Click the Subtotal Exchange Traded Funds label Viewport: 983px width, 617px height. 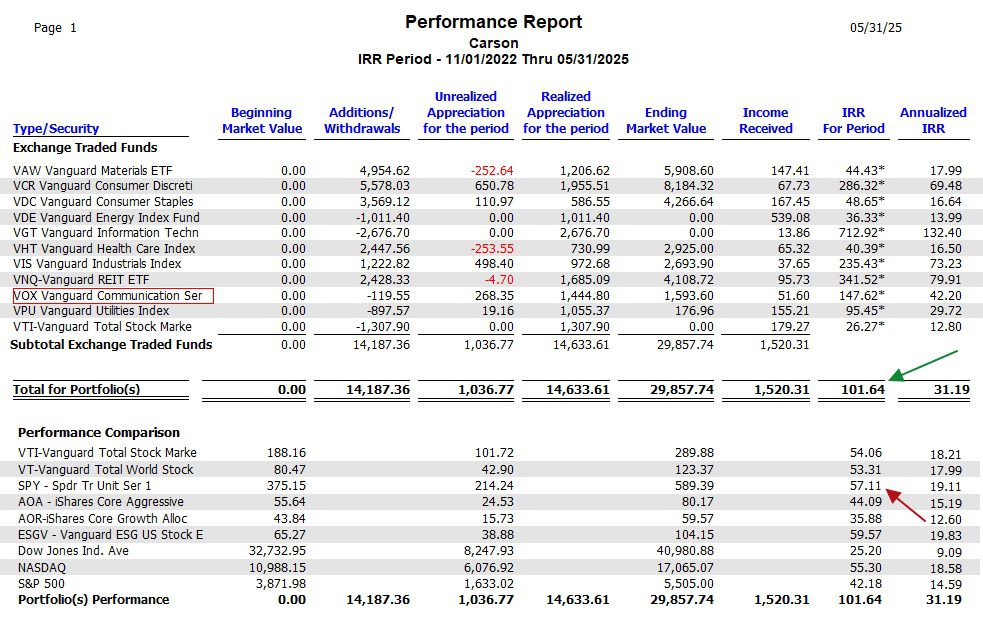112,345
